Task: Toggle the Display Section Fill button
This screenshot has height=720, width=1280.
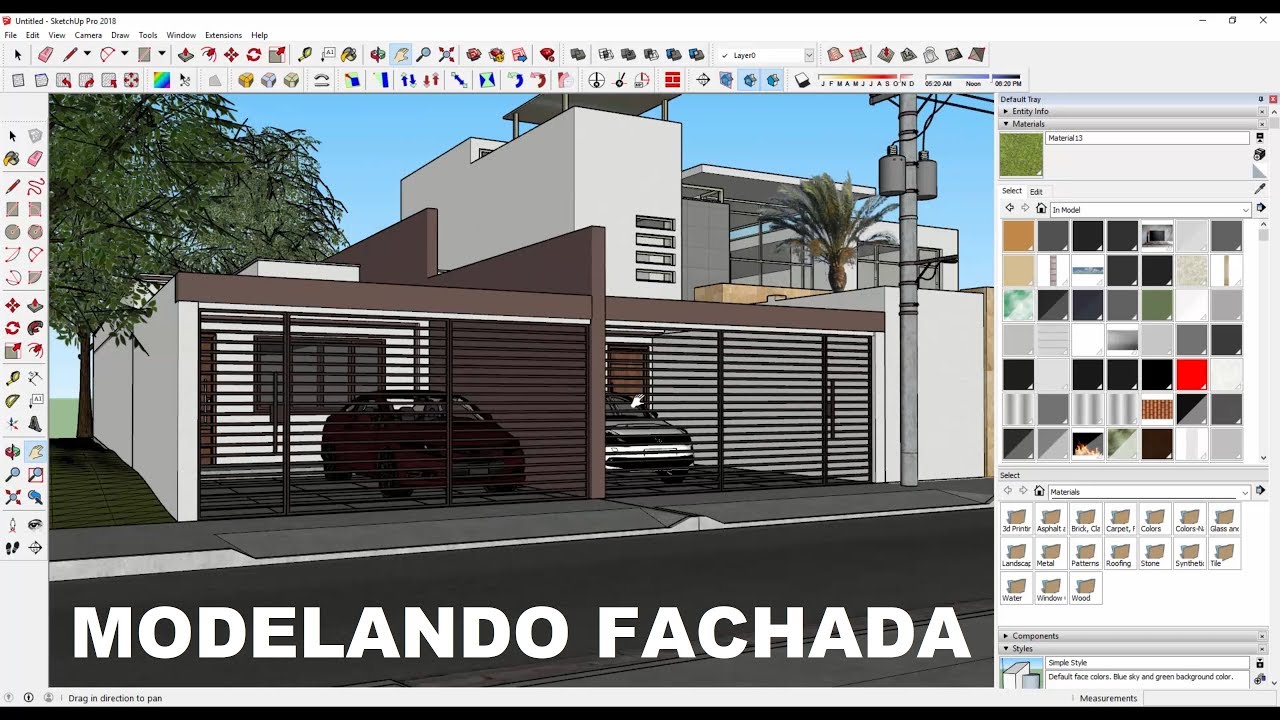Action: [772, 80]
